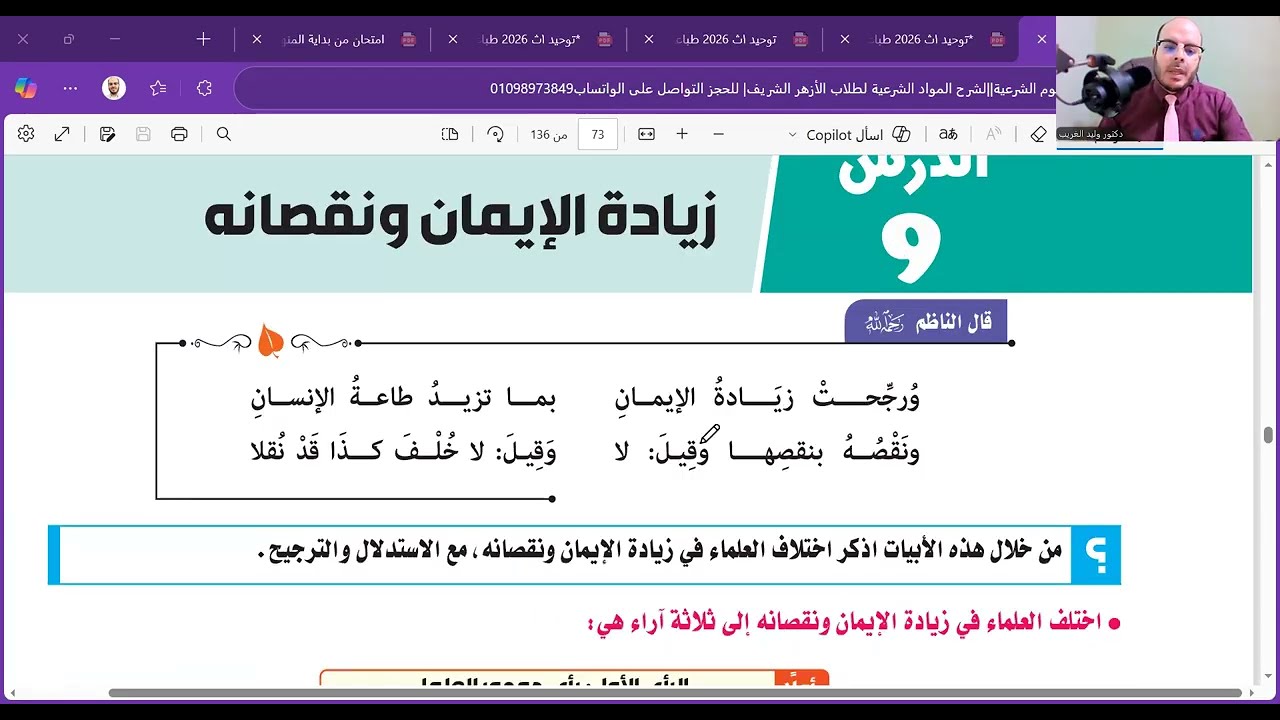
Task: Click the question line من خلال هذه الأبيات
Action: tap(660, 551)
